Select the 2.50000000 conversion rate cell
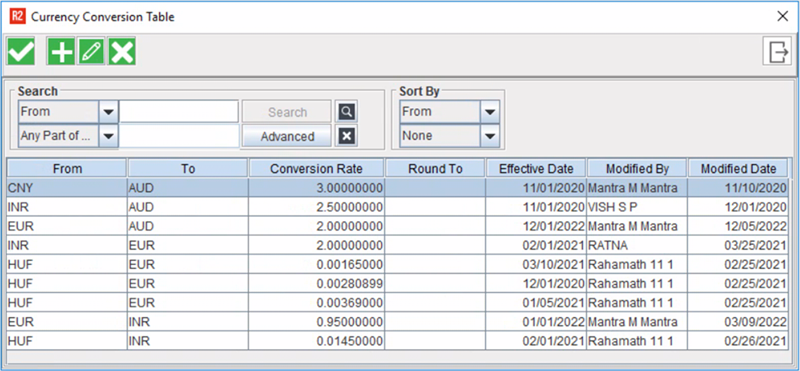Viewport: 800px width, 371px height. (316, 207)
